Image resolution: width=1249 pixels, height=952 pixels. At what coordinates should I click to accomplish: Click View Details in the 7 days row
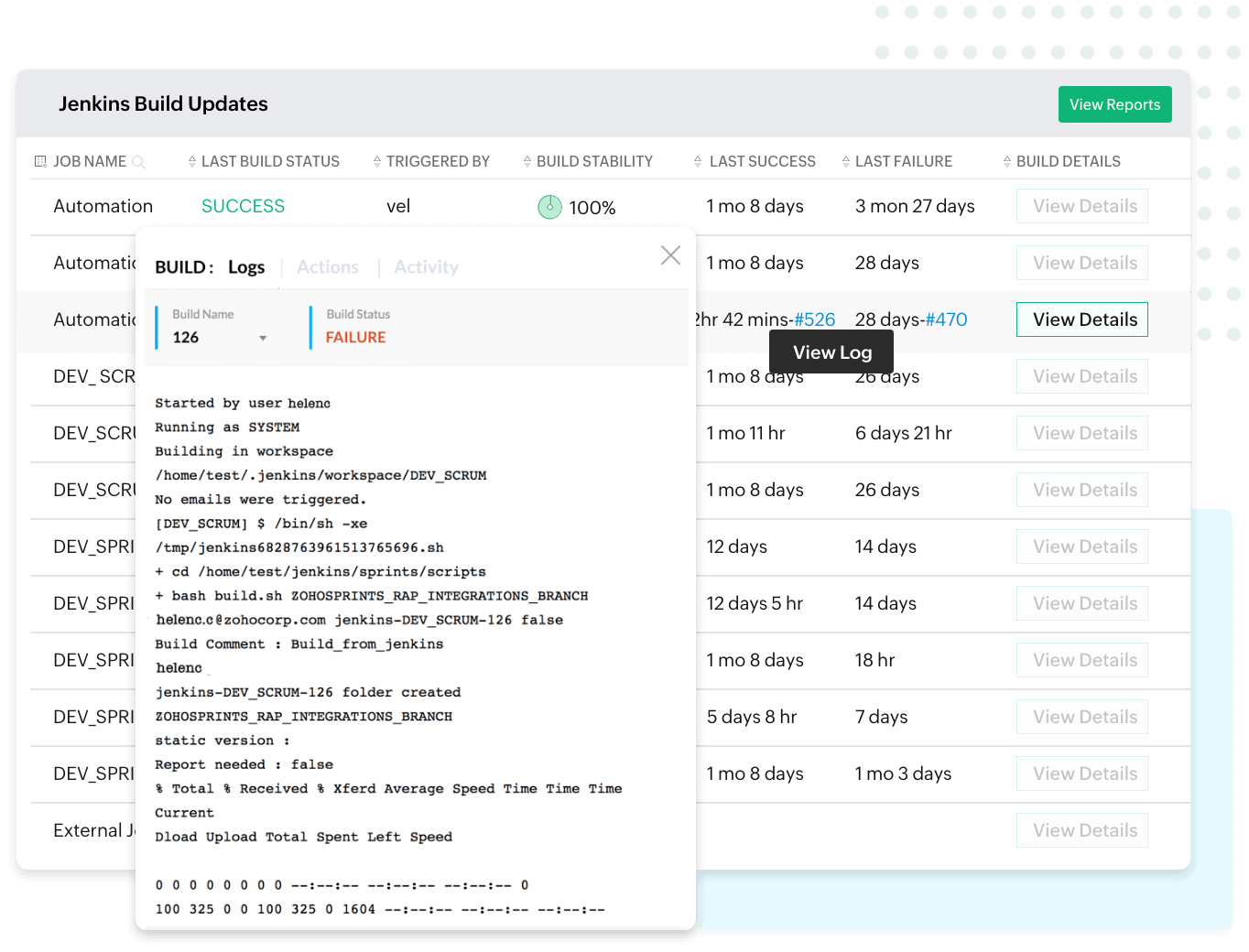click(1082, 717)
